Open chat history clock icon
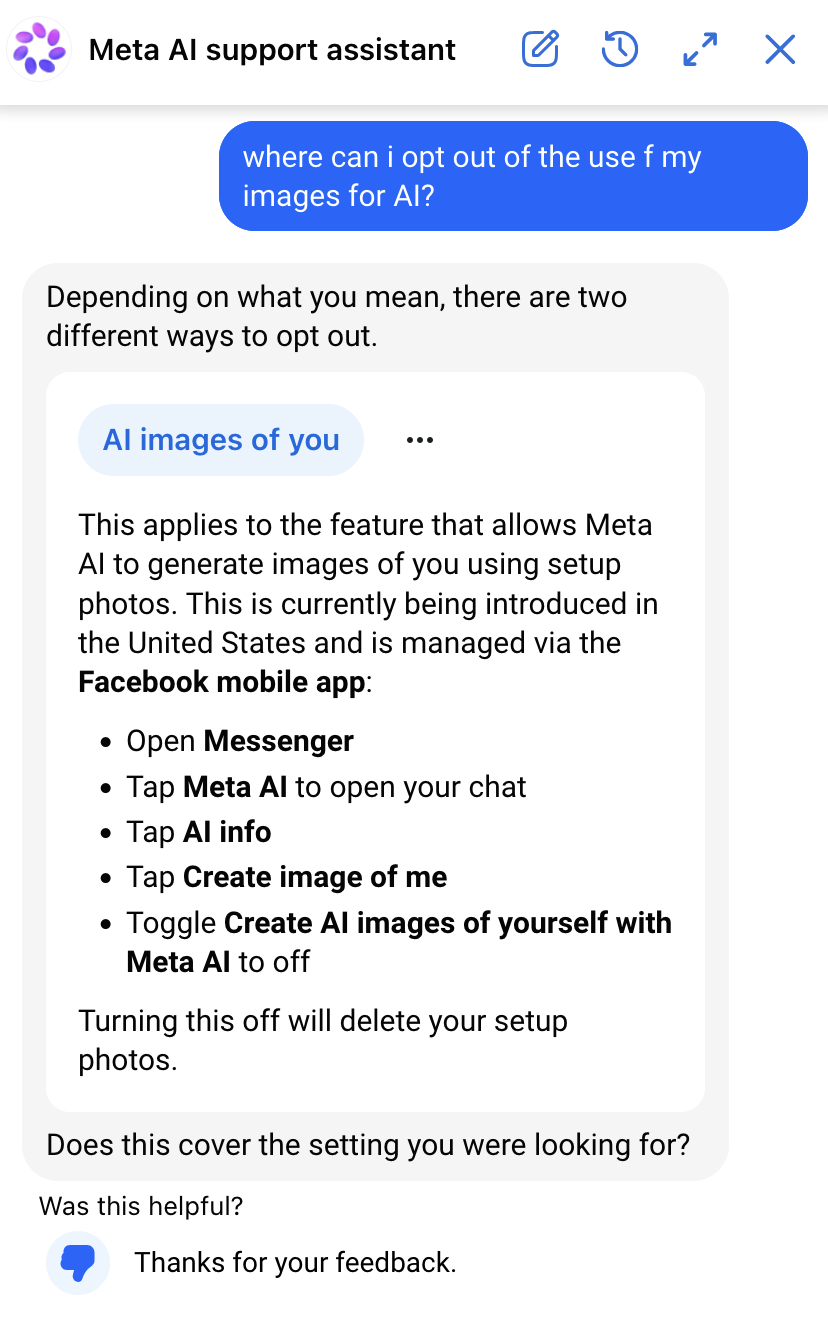This screenshot has width=828, height=1328. click(620, 49)
